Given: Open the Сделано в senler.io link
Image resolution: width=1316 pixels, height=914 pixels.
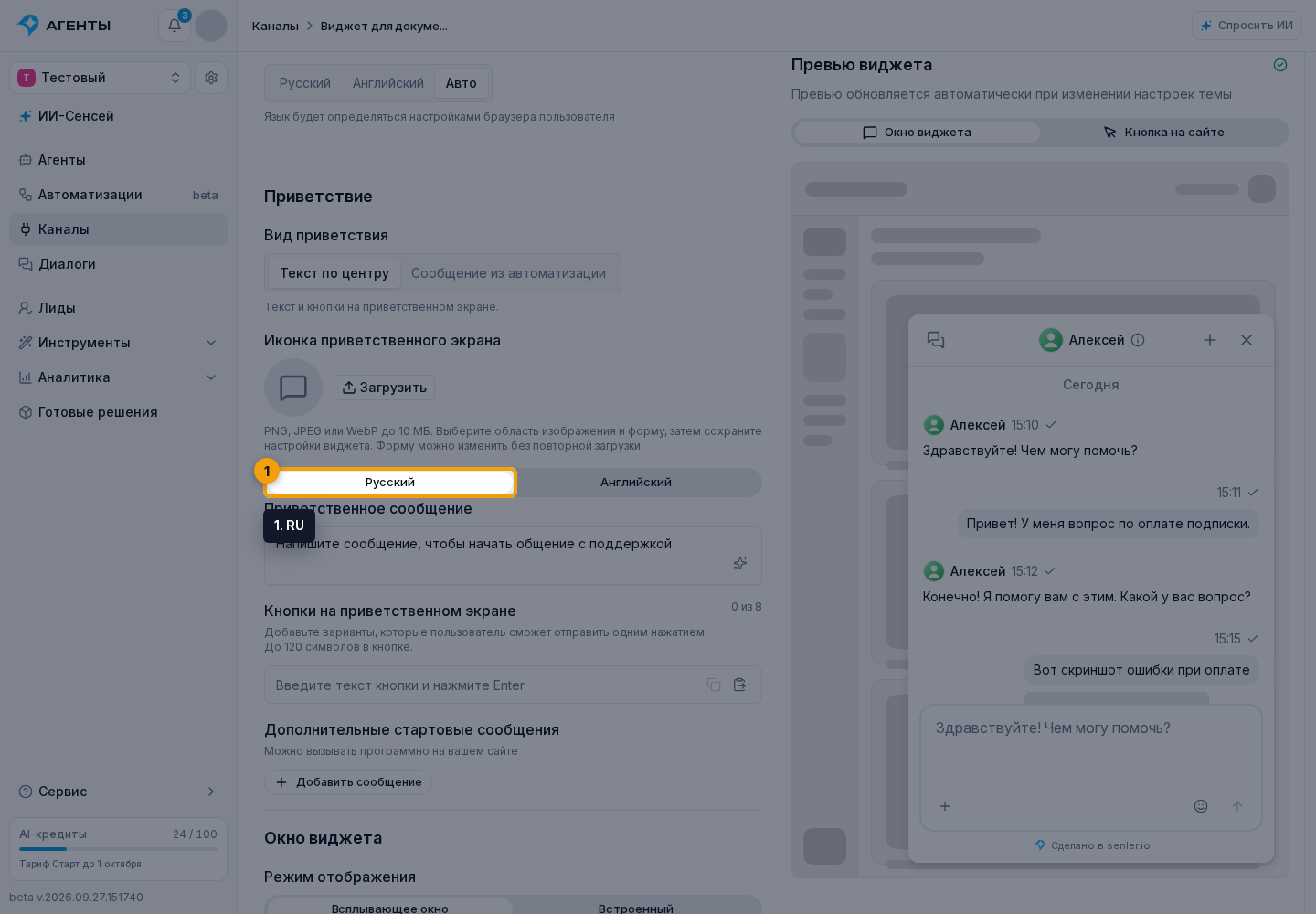Looking at the screenshot, I should pos(1091,845).
